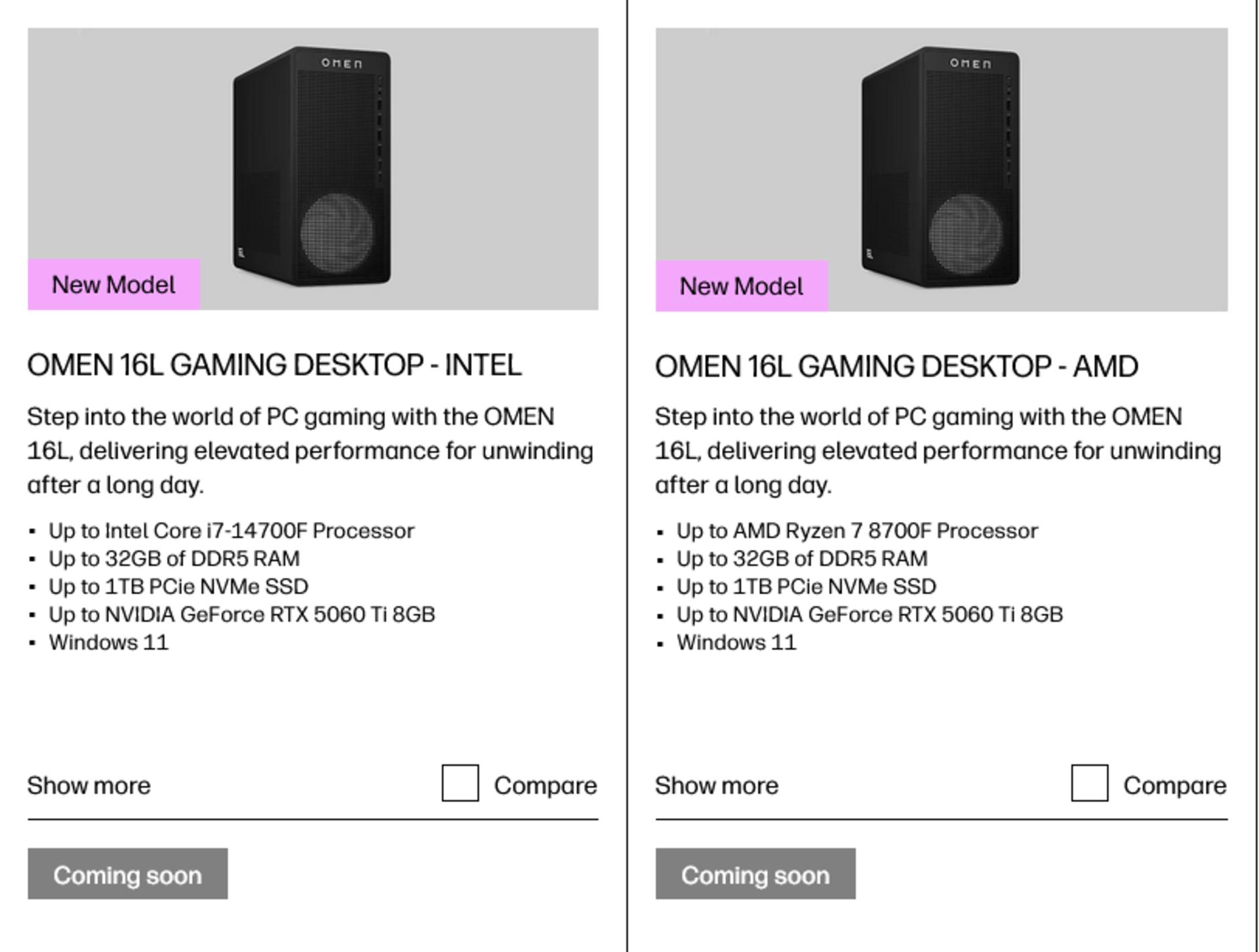Click the Intel card description paragraph

click(x=310, y=451)
